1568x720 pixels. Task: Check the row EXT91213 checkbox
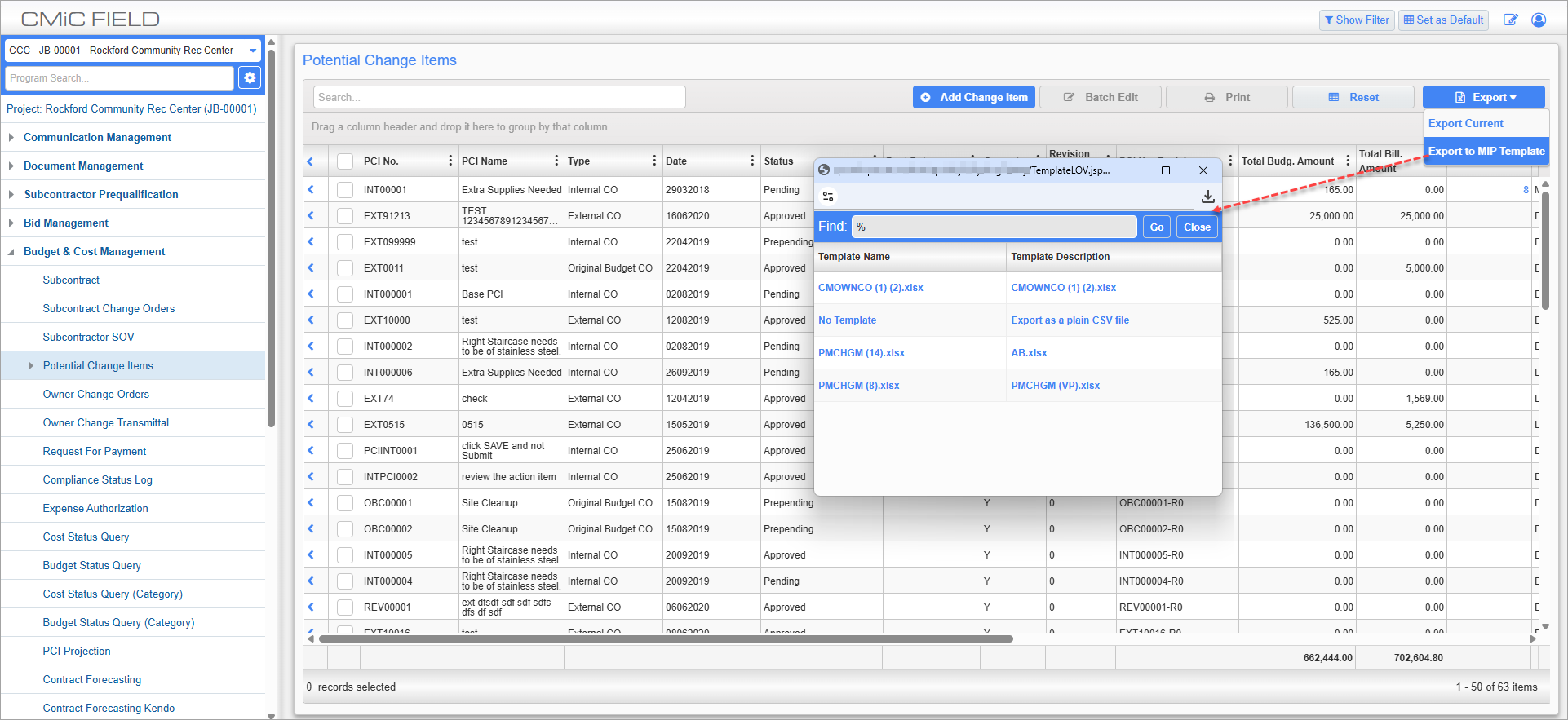345,215
